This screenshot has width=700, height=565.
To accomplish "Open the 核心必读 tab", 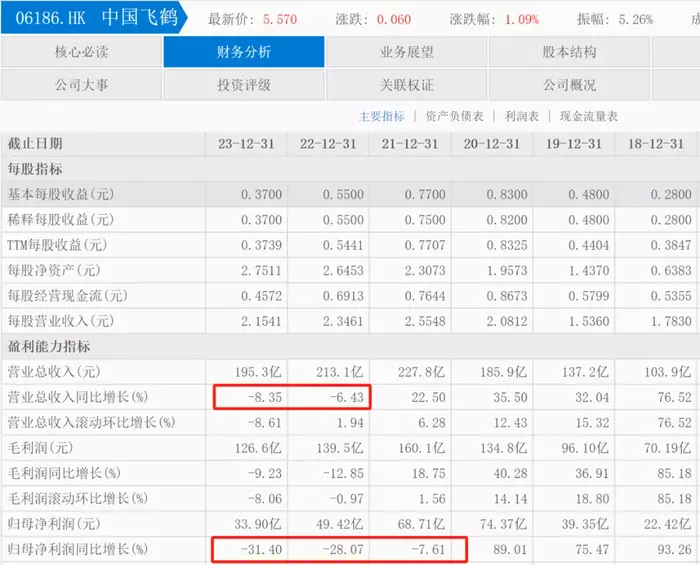I will pyautogui.click(x=81, y=52).
